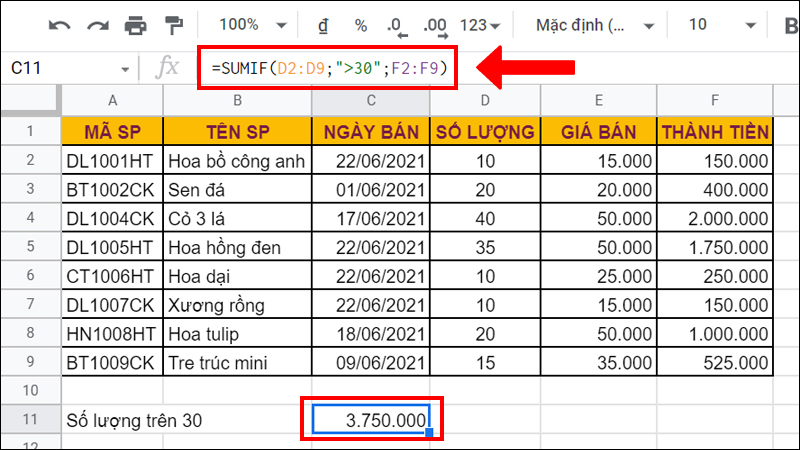Open the font size 10 dropdown

(x=722, y=25)
